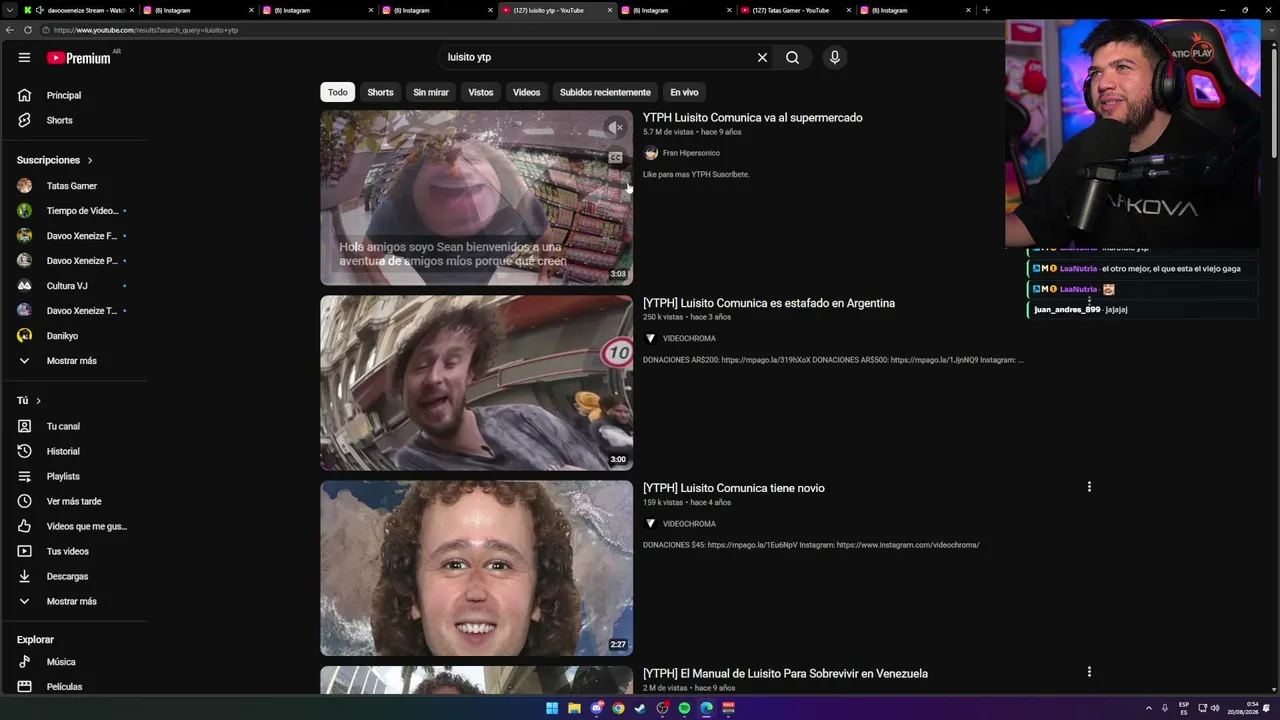1280x720 pixels.
Task: Show more items below Descargas
Action: coord(73,601)
